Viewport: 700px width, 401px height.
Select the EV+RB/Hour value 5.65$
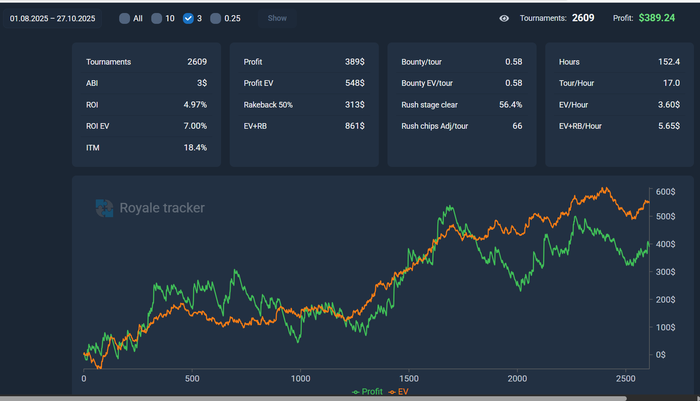(669, 126)
